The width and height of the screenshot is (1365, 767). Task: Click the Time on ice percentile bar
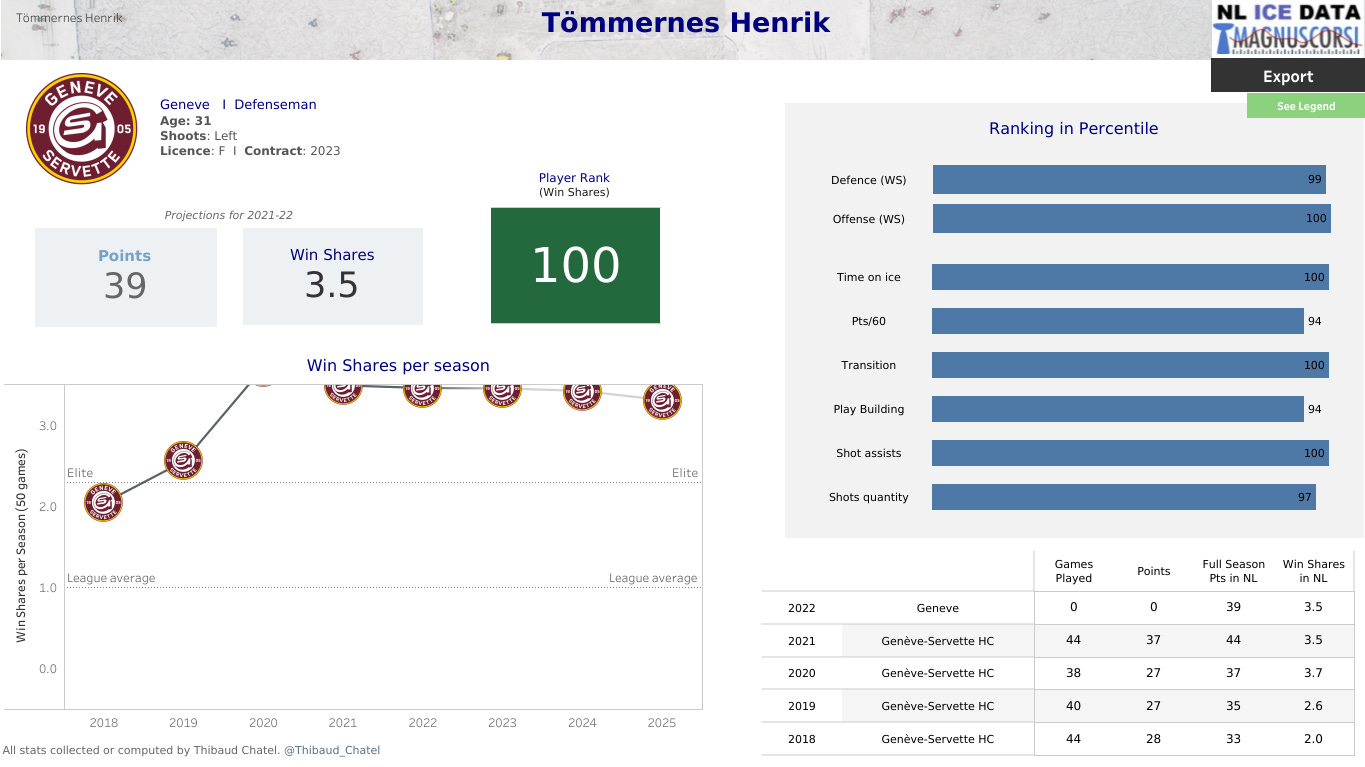click(x=1130, y=277)
